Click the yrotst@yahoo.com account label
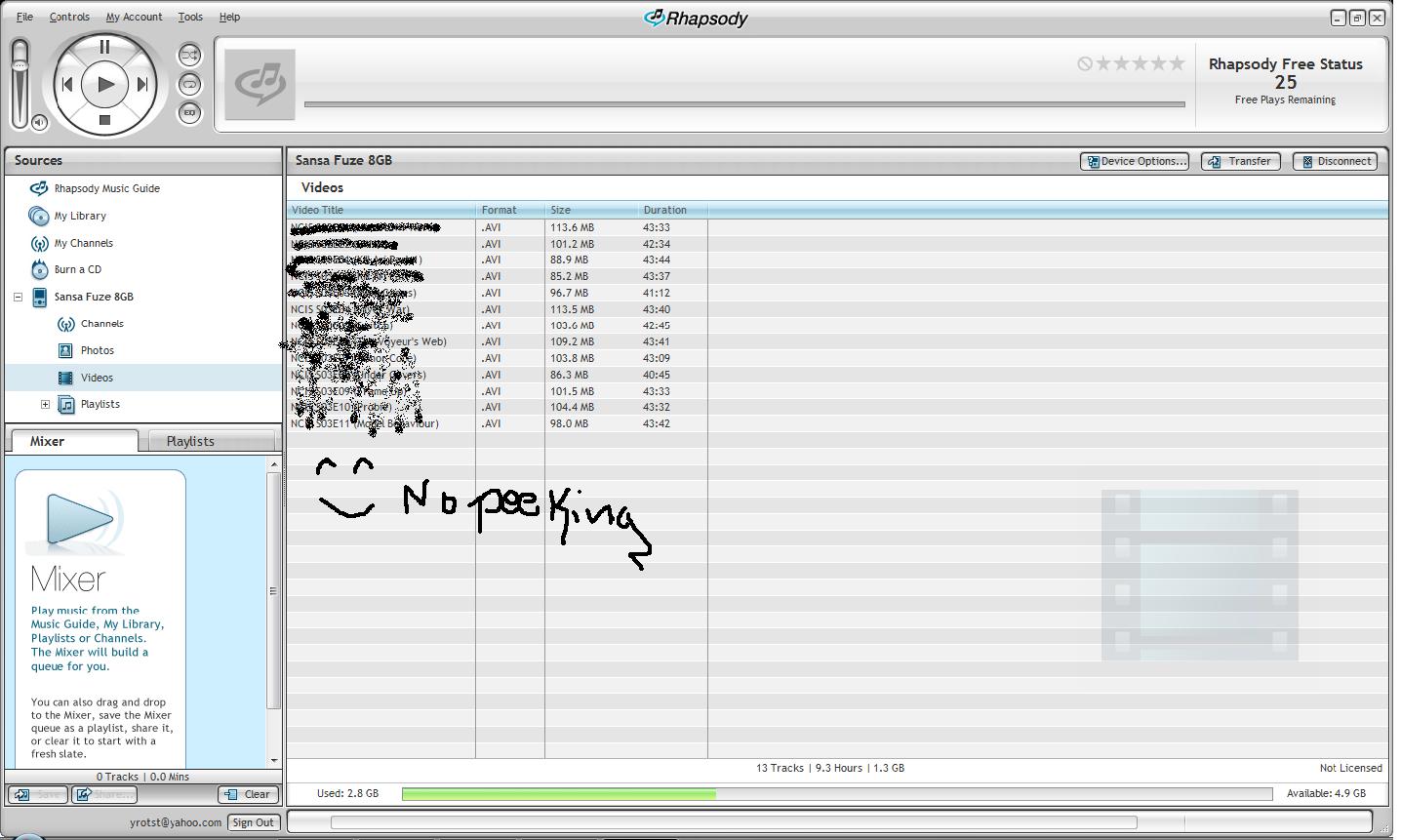Screen dimensions: 1401x840 pyautogui.click(x=176, y=822)
